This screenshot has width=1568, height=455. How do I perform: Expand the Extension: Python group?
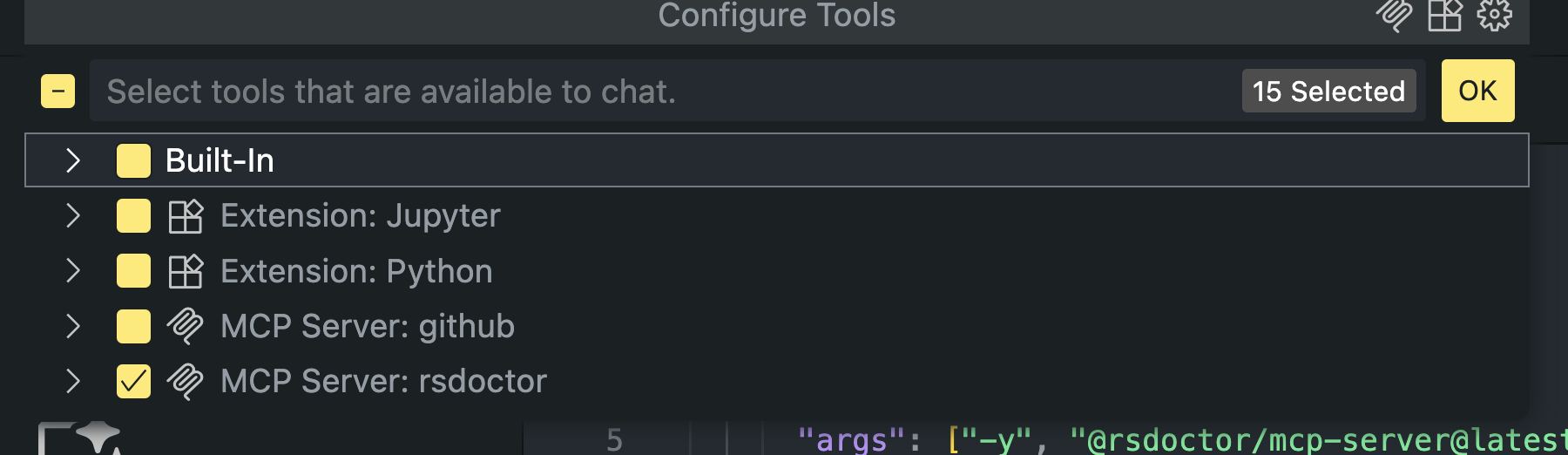pyautogui.click(x=73, y=271)
